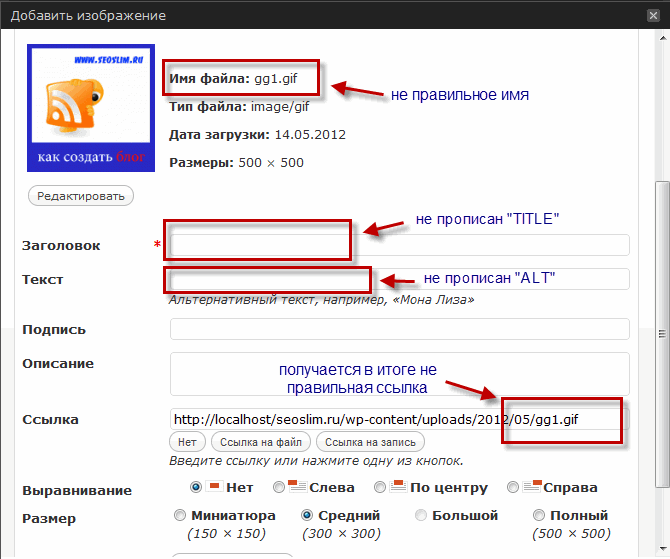Image resolution: width=670 pixels, height=559 pixels.
Task: Click the right-align icon beside Справа
Action: tap(532, 486)
